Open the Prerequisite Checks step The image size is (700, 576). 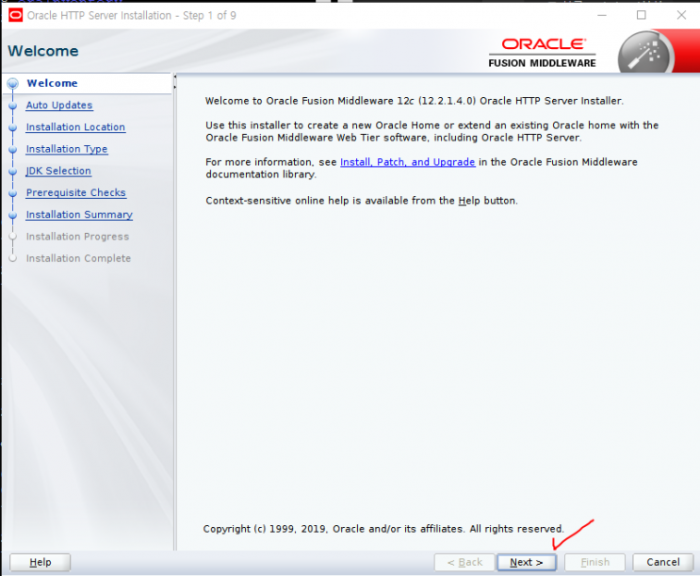pyautogui.click(x=76, y=192)
